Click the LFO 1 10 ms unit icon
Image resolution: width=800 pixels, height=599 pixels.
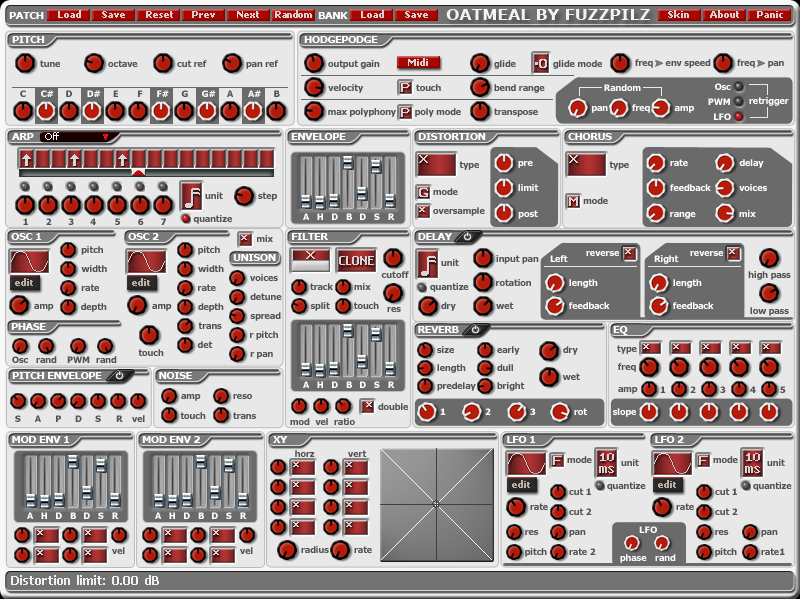[607, 463]
